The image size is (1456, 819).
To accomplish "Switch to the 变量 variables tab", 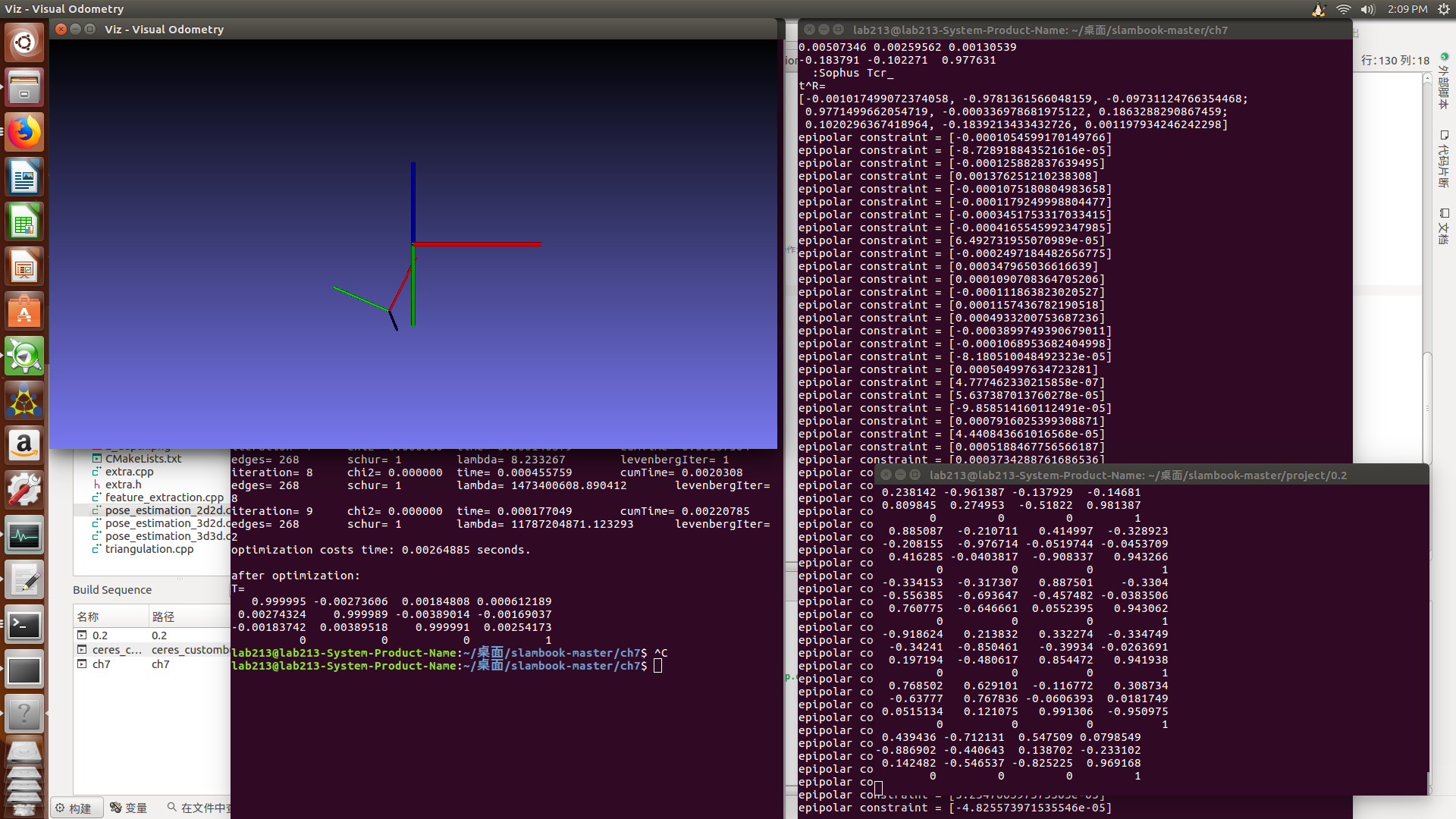I will (x=129, y=808).
